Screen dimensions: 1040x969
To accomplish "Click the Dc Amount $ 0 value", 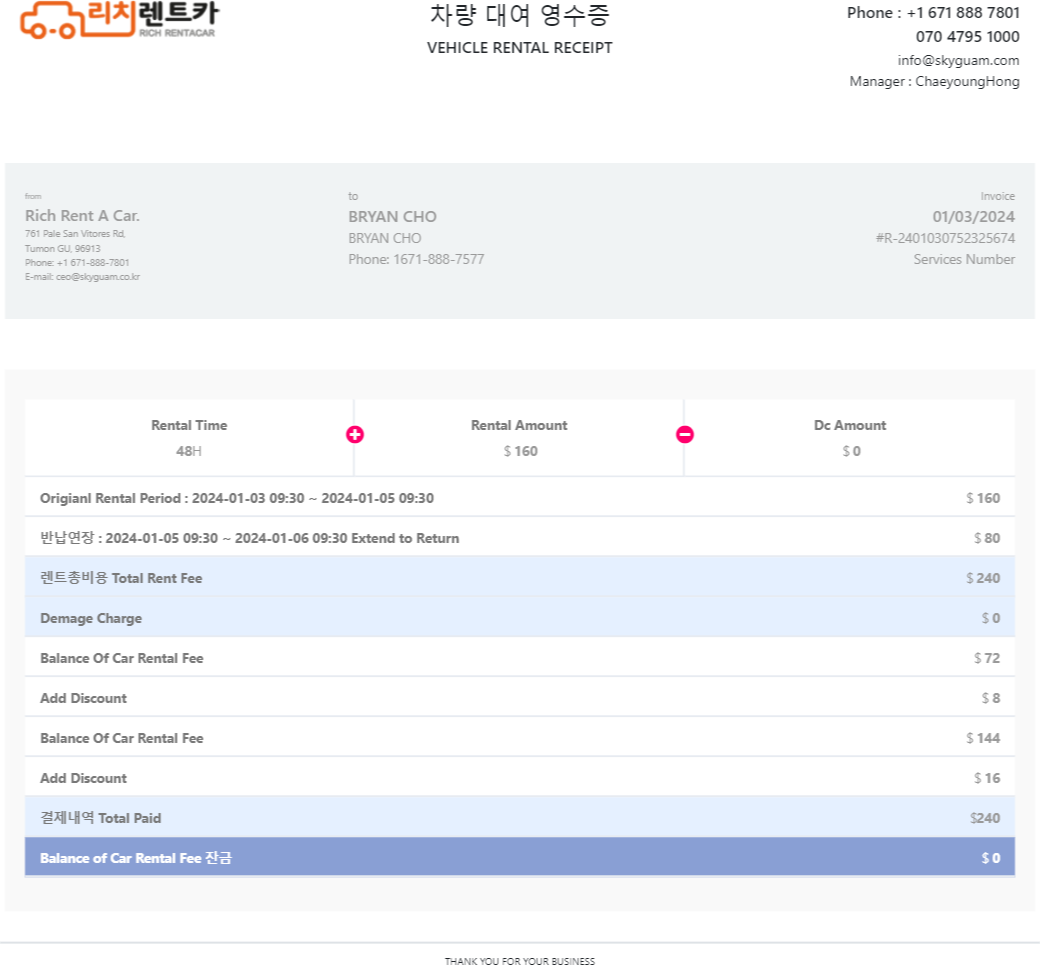I will 851,451.
